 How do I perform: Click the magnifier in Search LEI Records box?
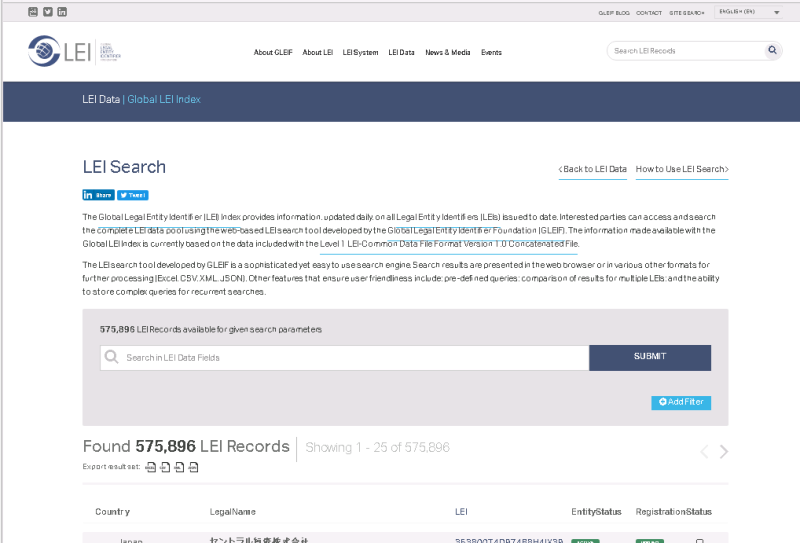click(772, 50)
